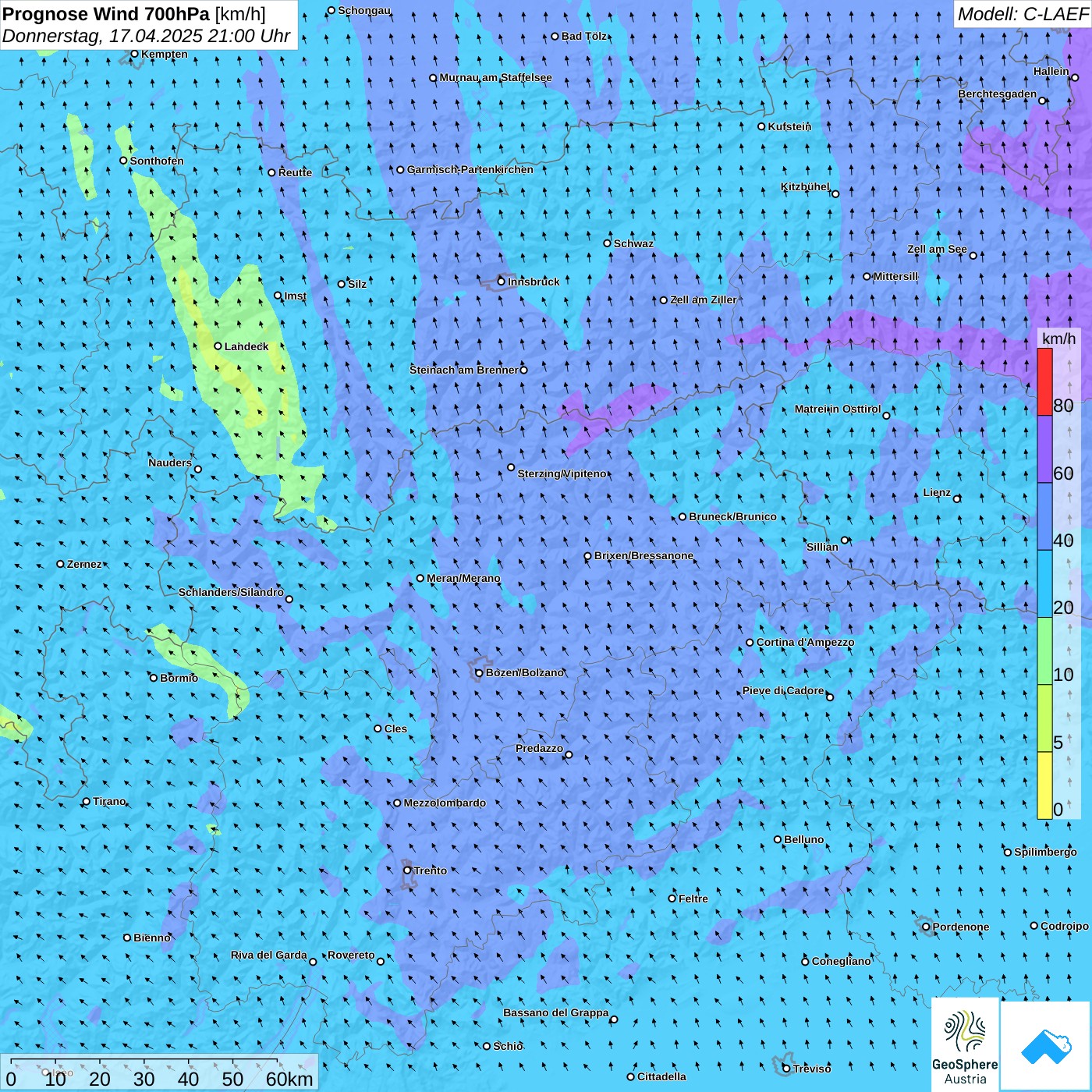The width and height of the screenshot is (1092, 1092).
Task: Click the Tirano city label
Action: point(109,801)
